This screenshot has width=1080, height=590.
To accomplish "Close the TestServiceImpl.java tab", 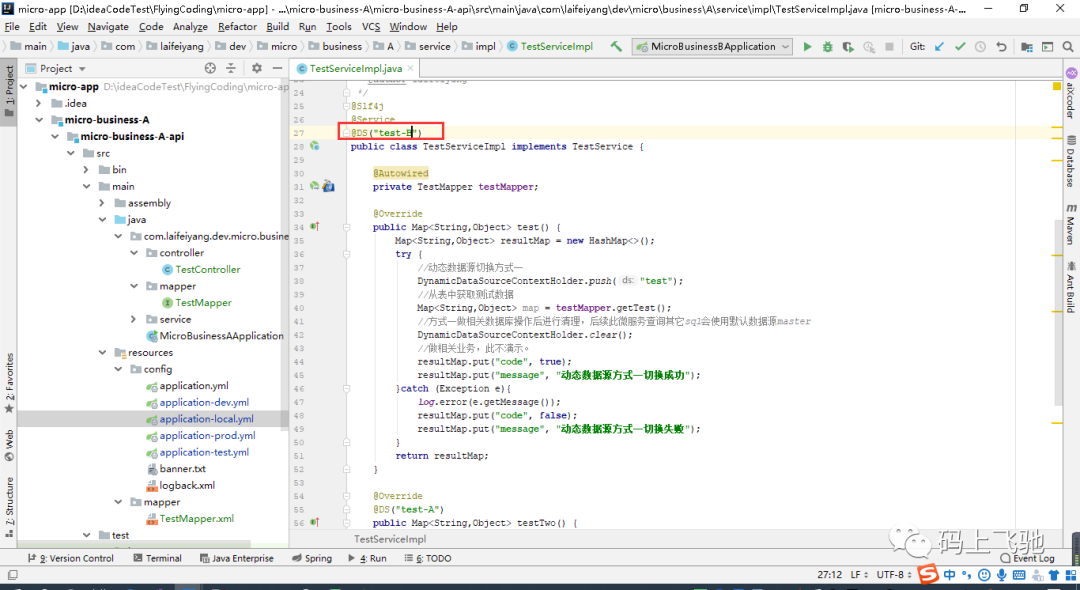I will (410, 68).
